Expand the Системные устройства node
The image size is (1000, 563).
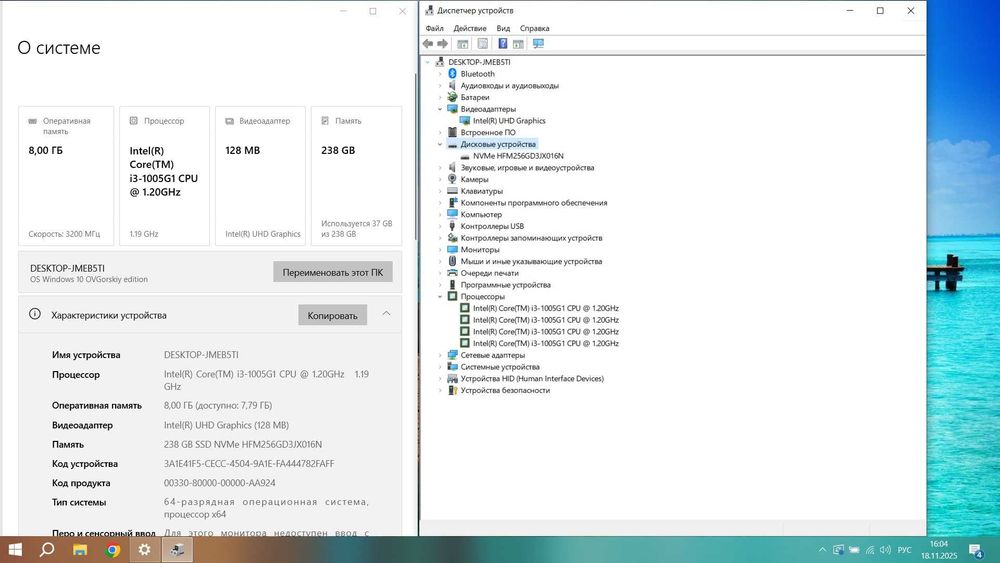439,367
